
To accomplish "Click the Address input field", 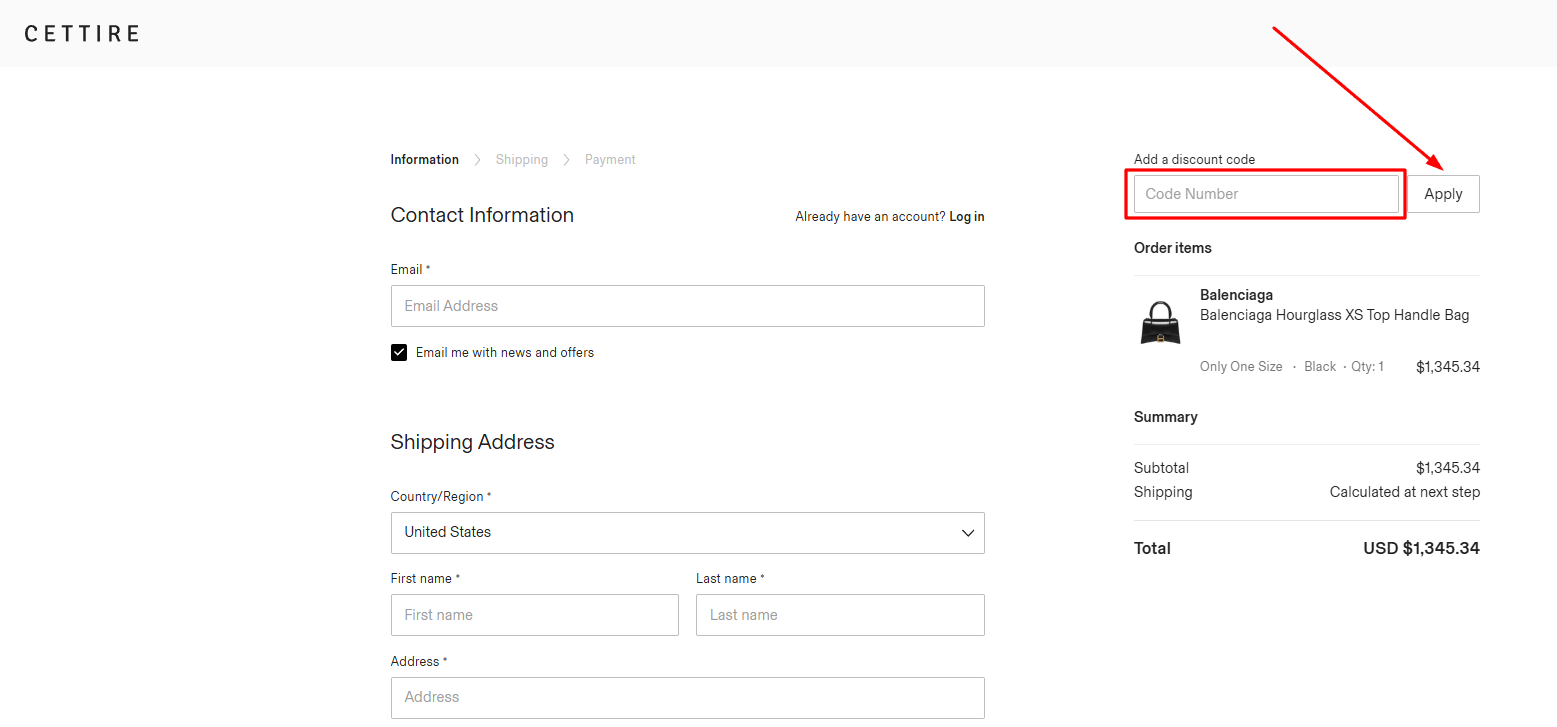I will click(687, 697).
